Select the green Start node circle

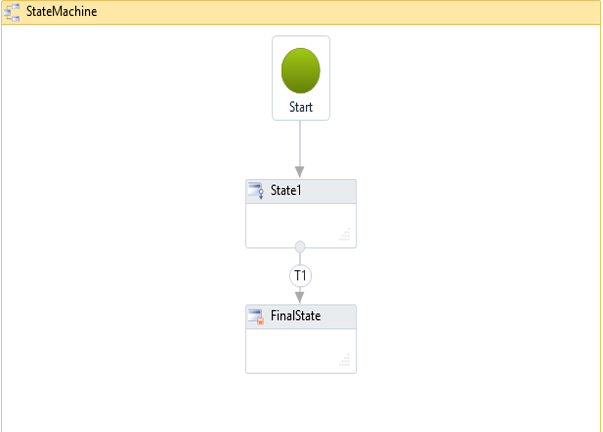pos(300,70)
